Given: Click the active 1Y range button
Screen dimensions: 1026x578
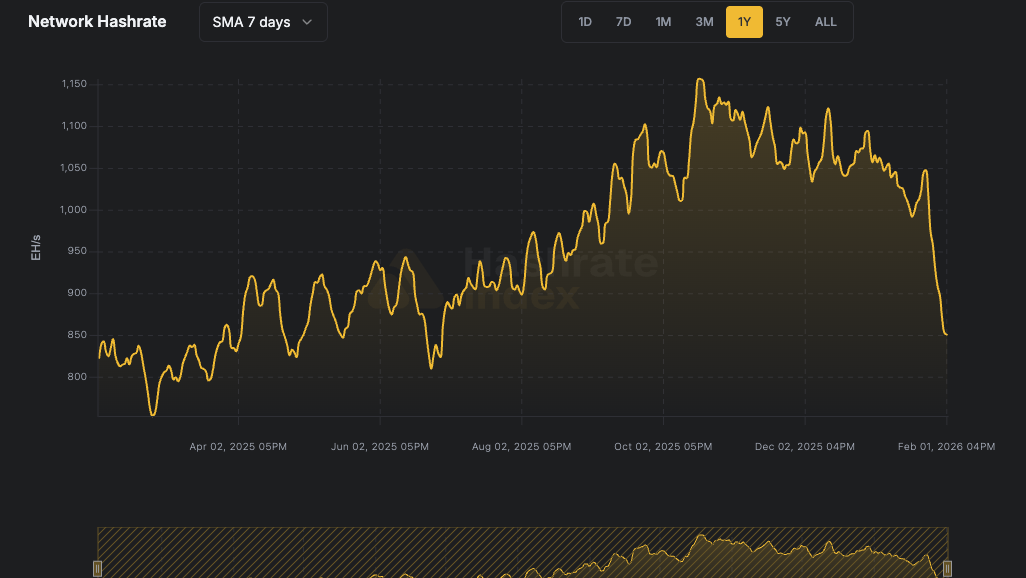Looking at the screenshot, I should [x=744, y=21].
